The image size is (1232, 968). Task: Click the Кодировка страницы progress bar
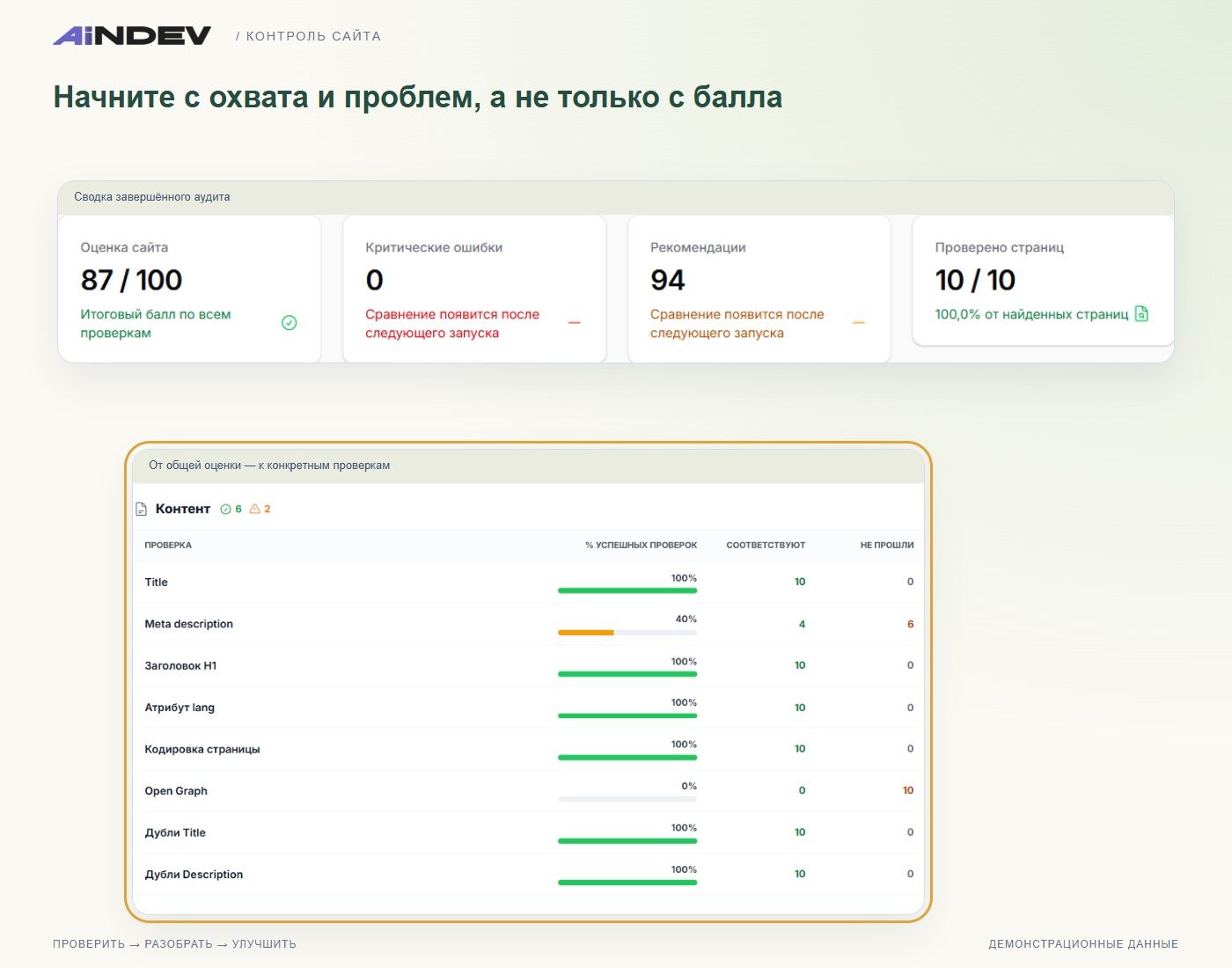627,758
